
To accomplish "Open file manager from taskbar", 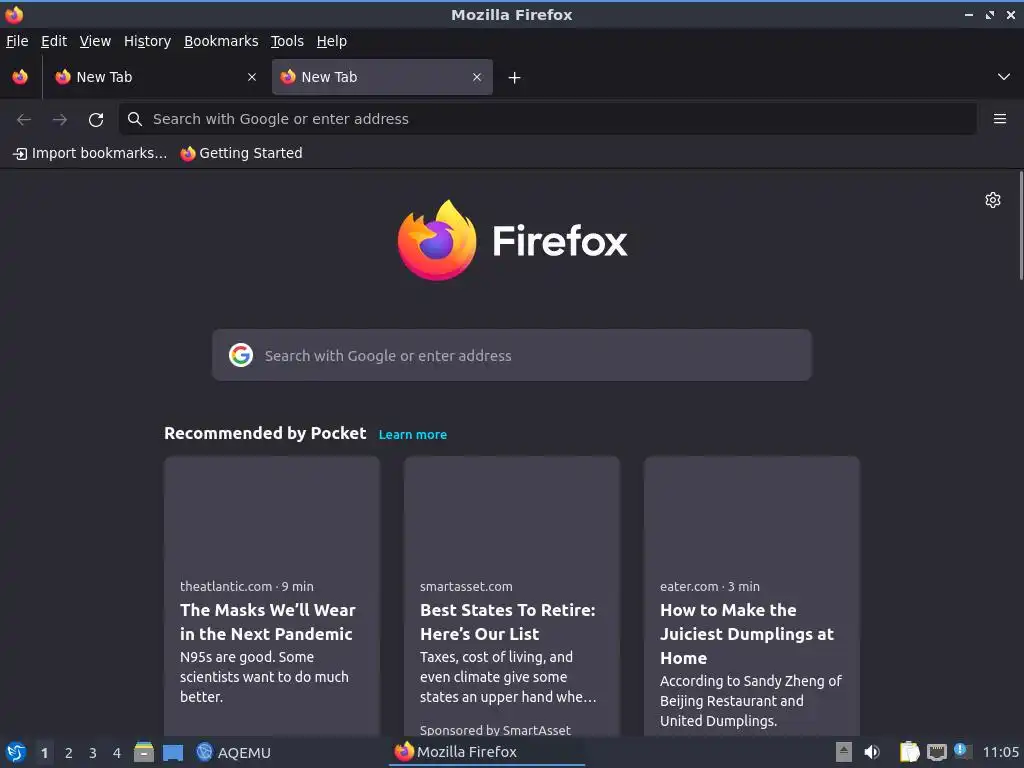I will [144, 752].
